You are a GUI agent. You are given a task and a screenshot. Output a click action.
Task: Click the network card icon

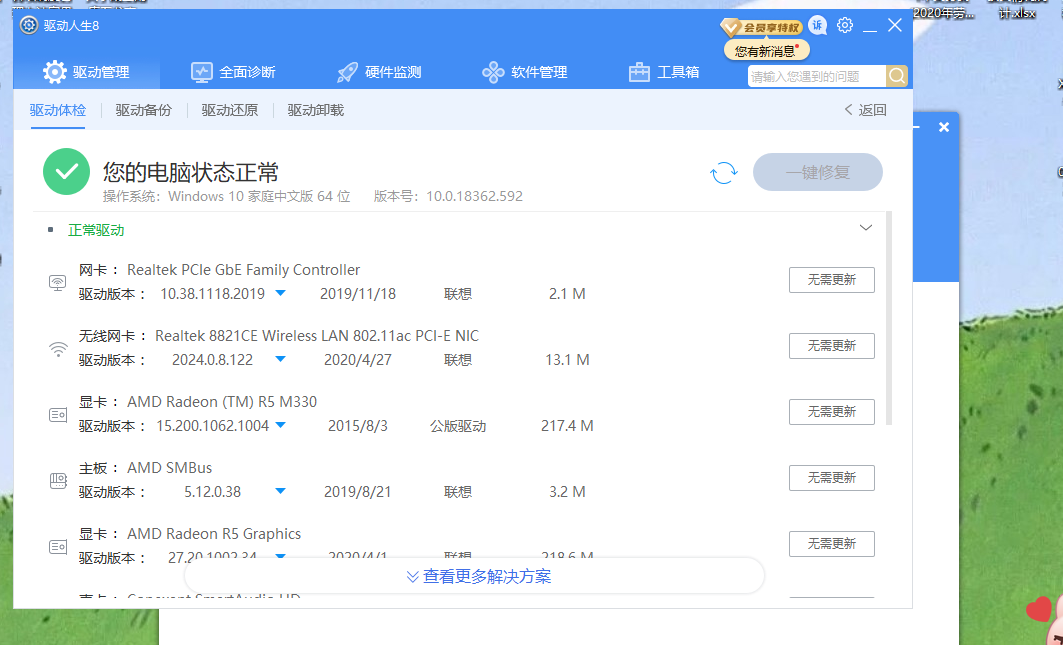(x=58, y=282)
